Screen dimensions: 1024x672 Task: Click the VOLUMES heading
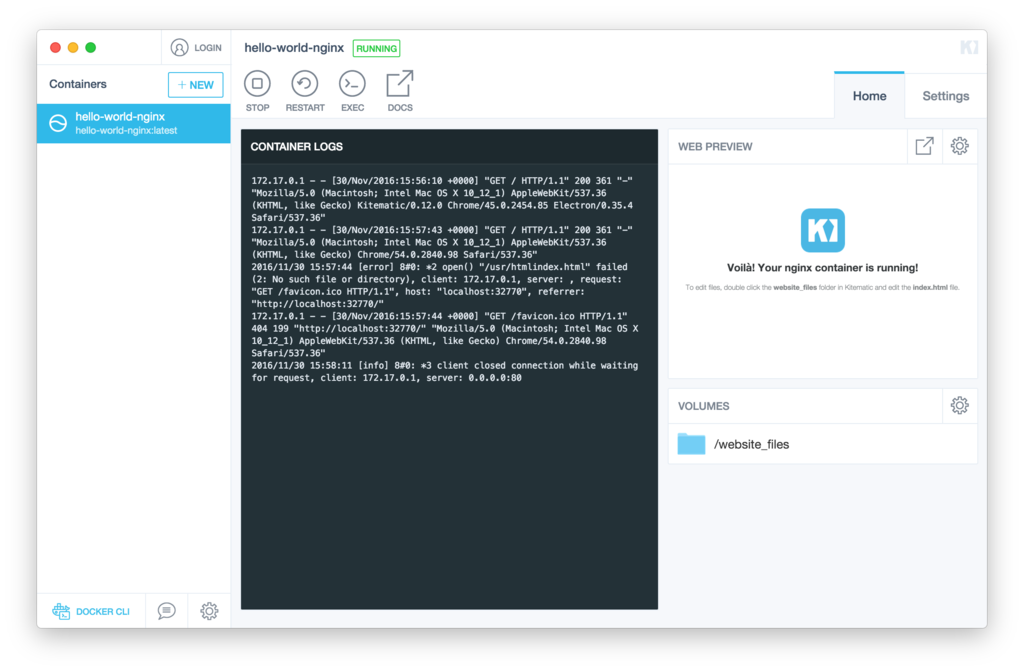[703, 406]
